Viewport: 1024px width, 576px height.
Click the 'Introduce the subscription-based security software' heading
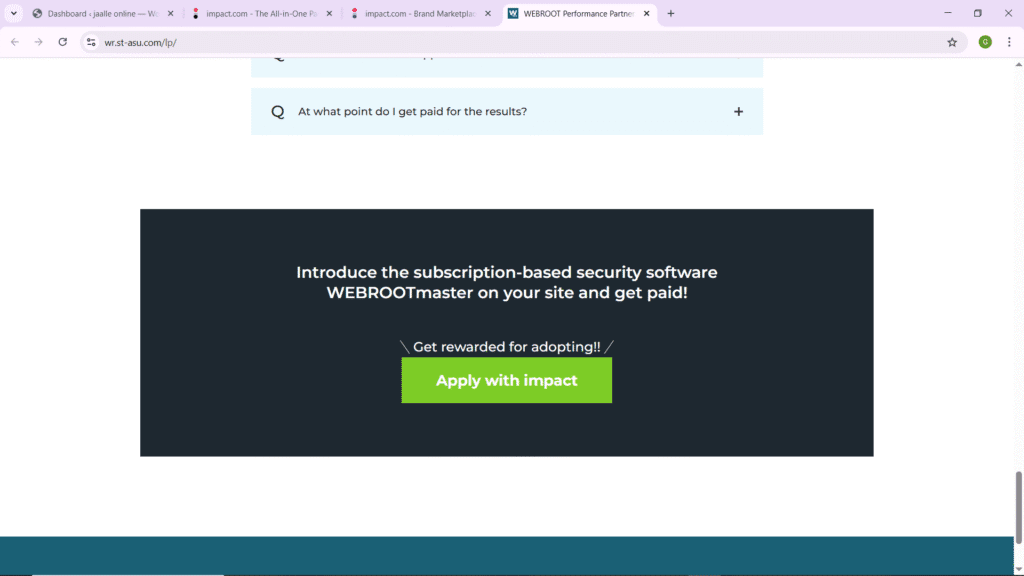tap(507, 282)
